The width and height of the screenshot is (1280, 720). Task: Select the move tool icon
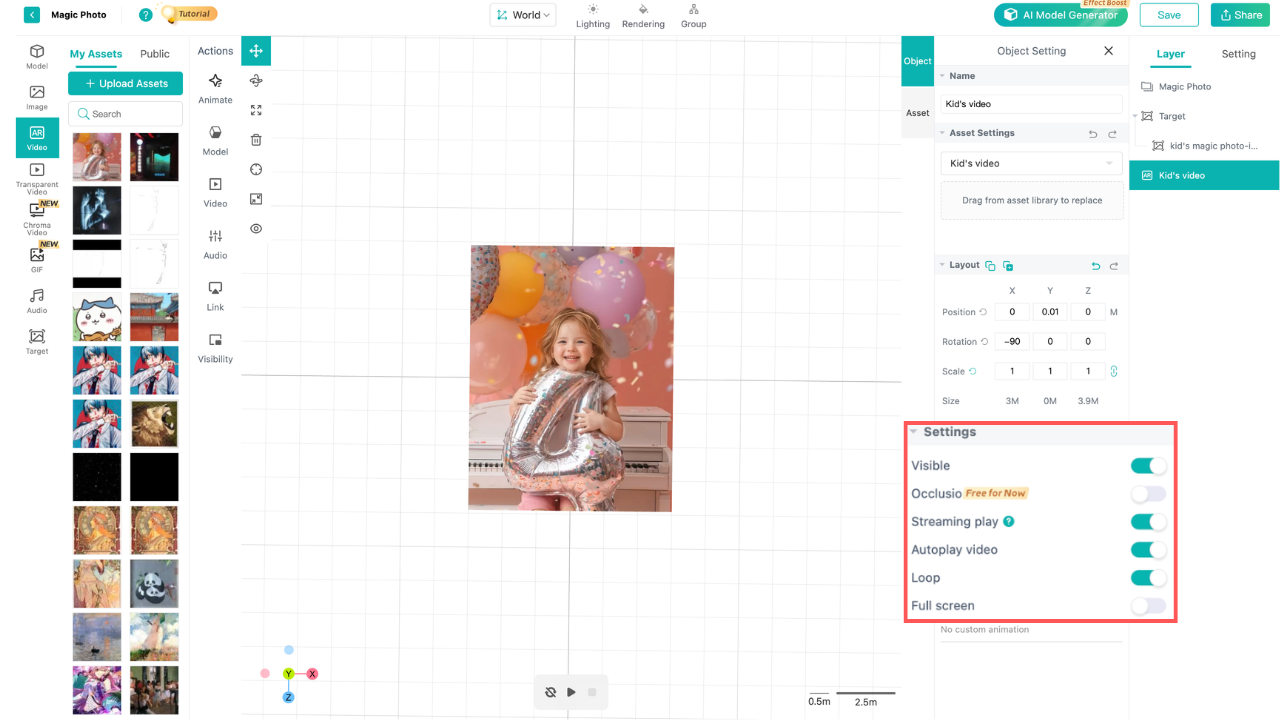click(x=256, y=51)
